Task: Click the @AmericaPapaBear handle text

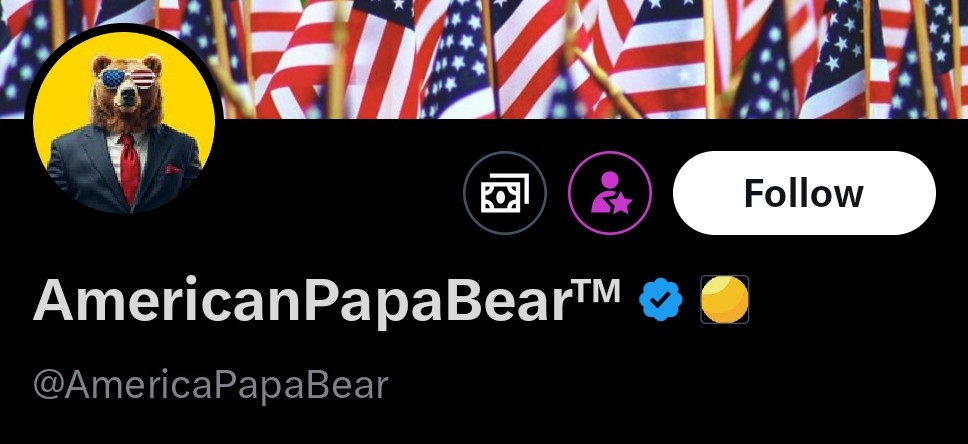Action: [x=211, y=384]
